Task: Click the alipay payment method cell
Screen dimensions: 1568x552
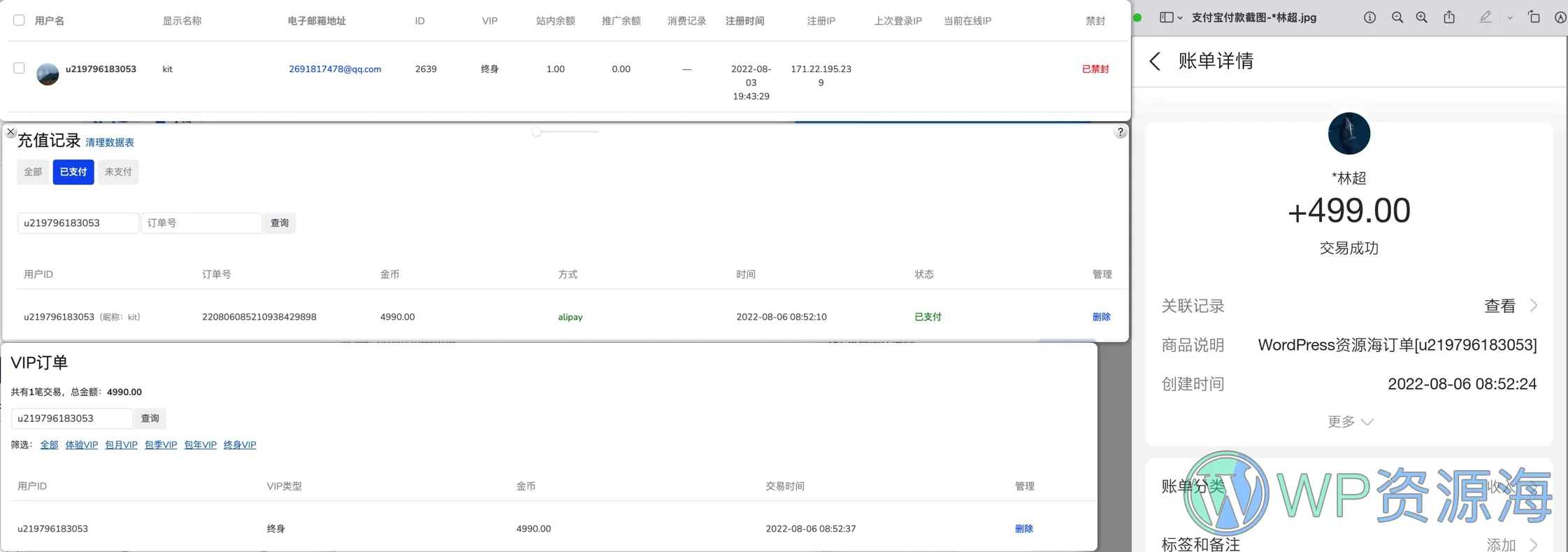Action: 570,317
